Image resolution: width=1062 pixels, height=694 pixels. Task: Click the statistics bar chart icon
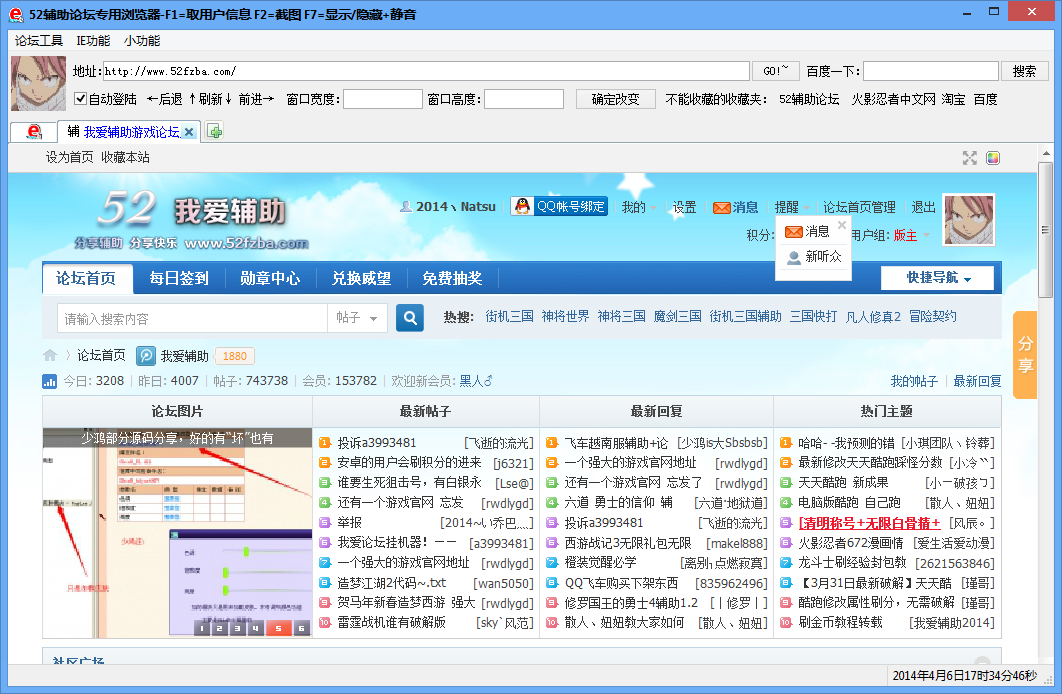[49, 382]
